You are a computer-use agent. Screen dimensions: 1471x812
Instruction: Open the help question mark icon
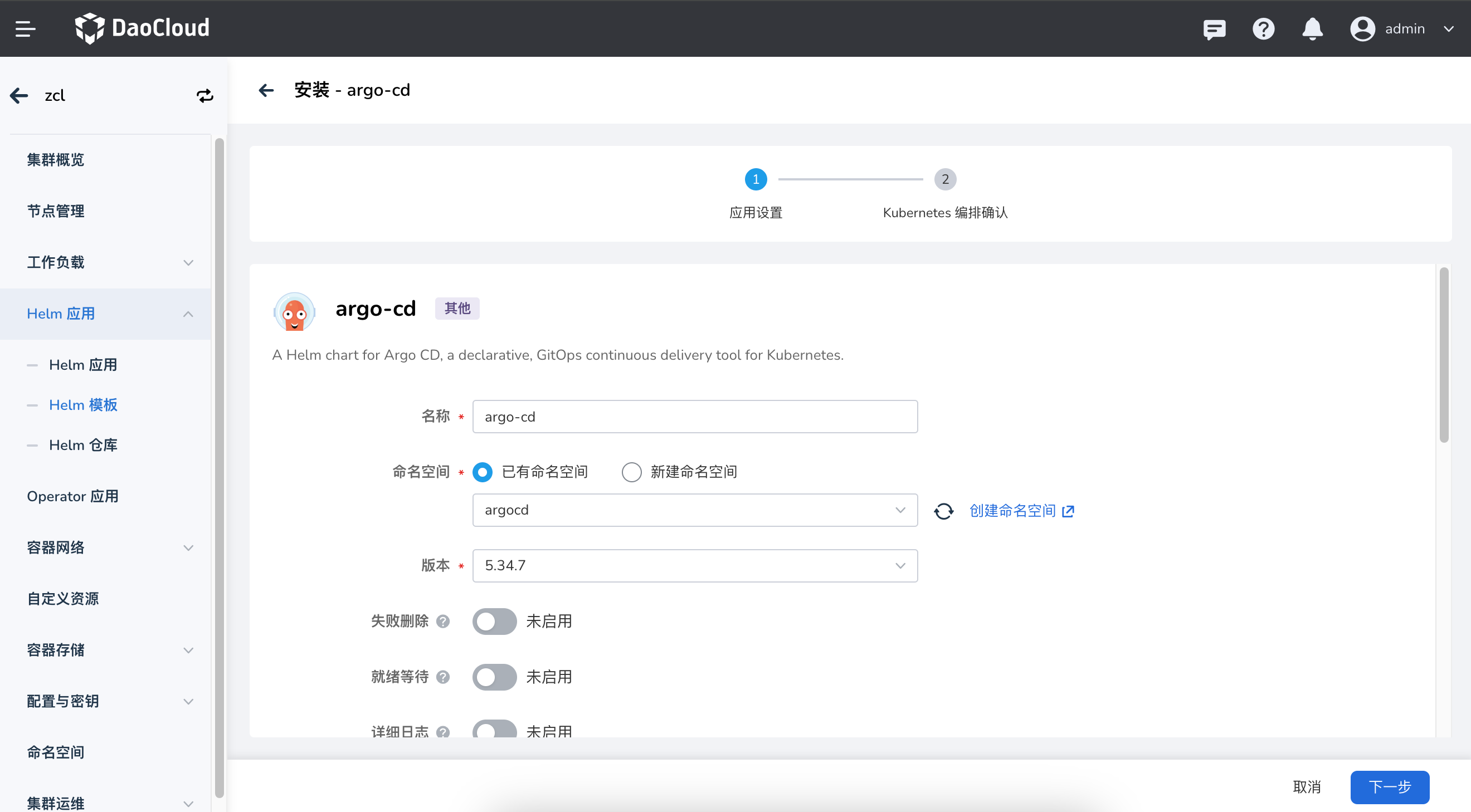(x=1263, y=28)
